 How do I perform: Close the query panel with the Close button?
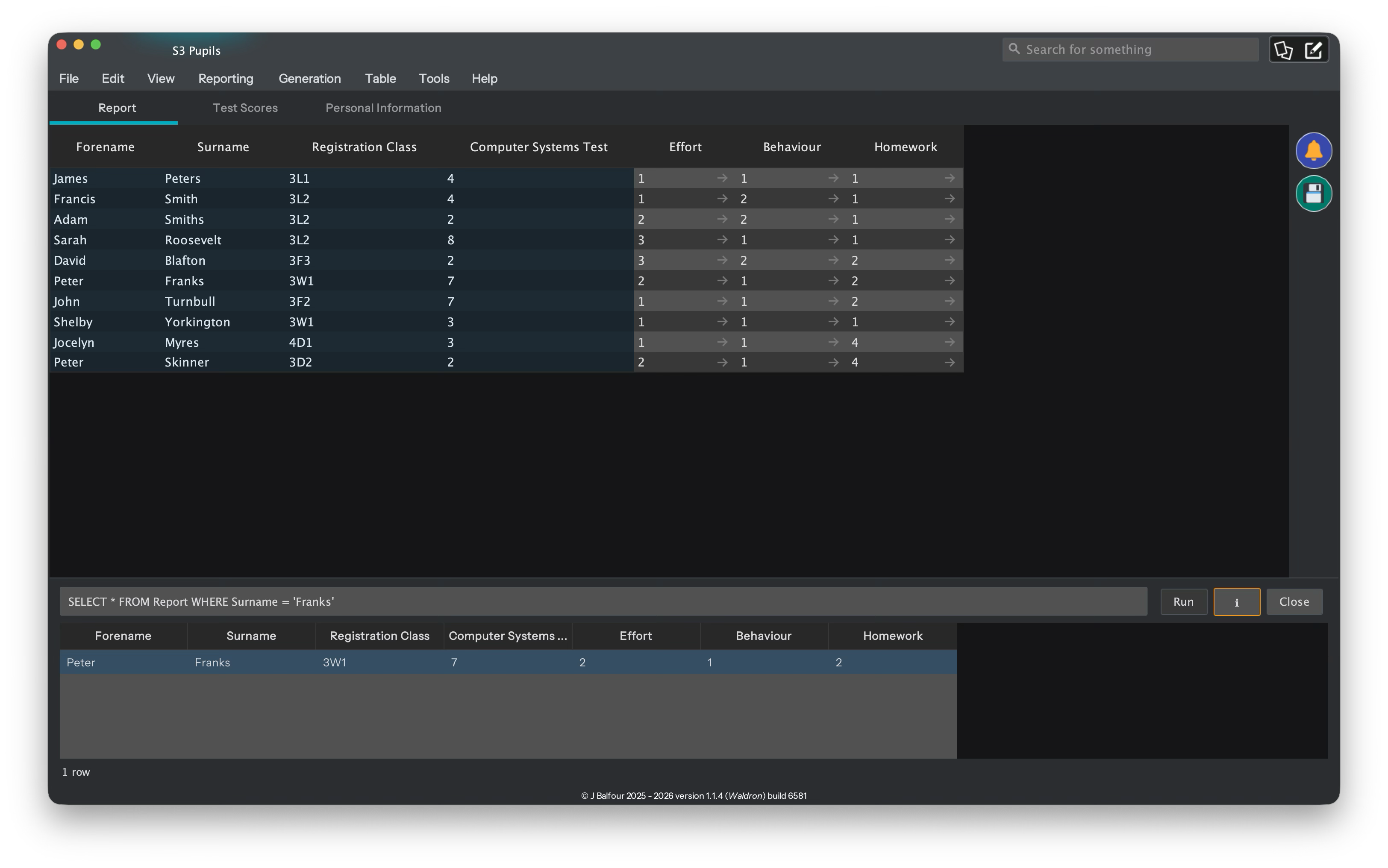1294,601
